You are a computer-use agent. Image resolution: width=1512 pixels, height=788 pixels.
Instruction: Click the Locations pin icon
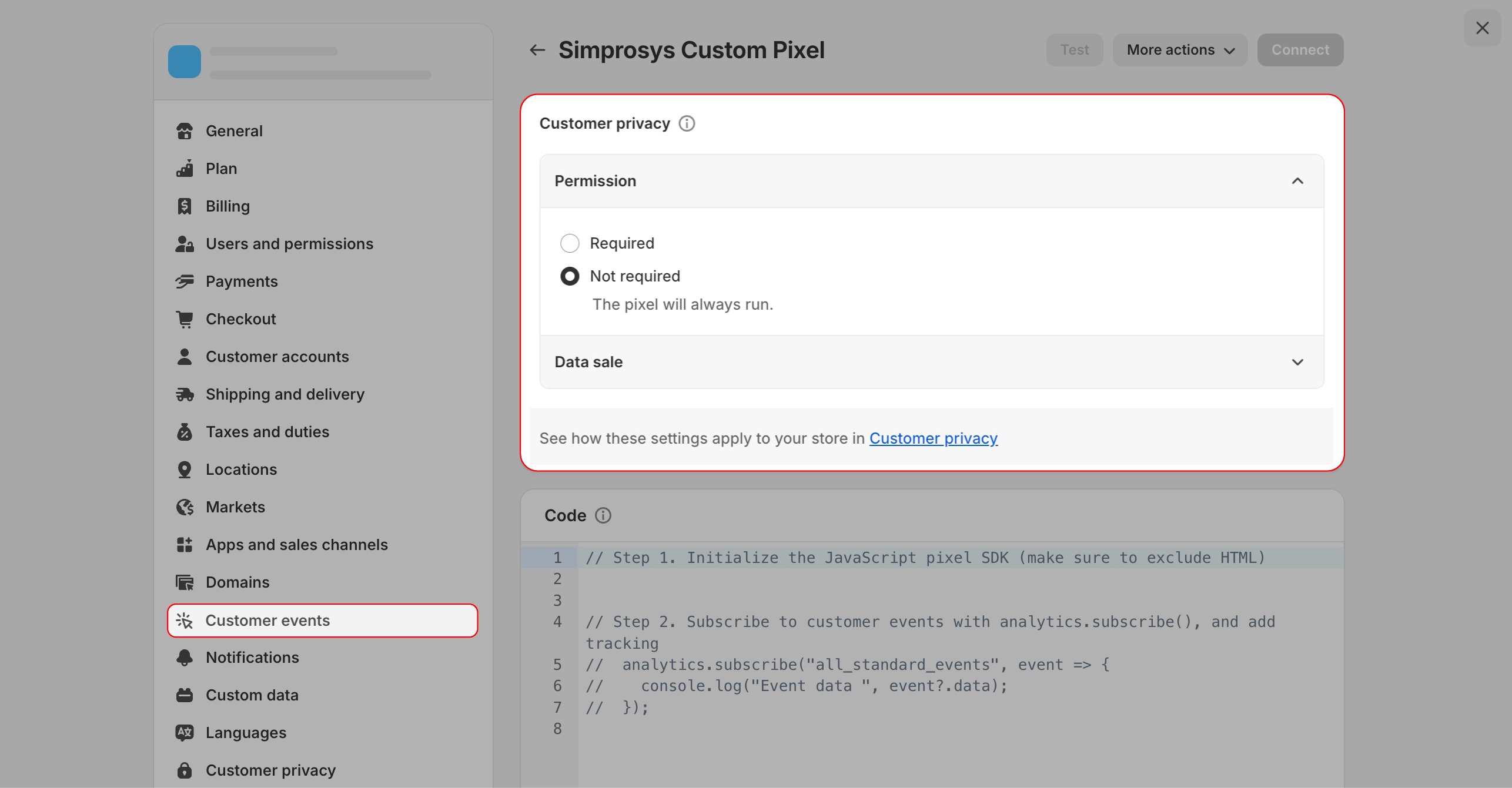tap(185, 470)
